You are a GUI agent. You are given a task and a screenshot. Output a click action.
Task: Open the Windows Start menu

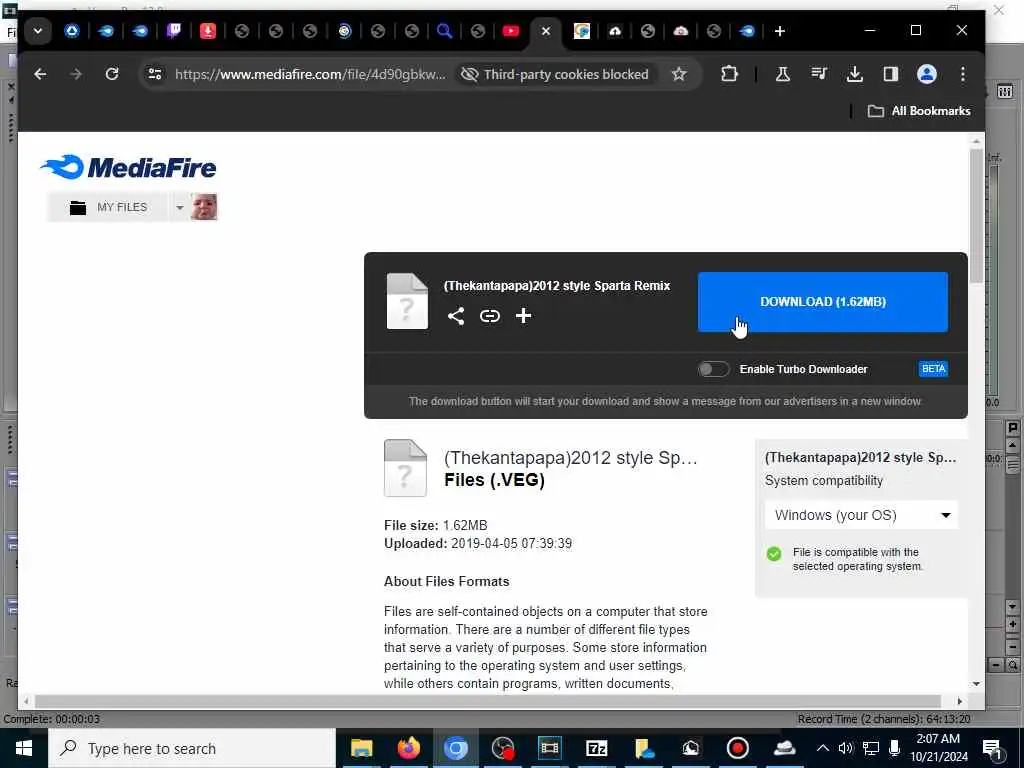coord(24,748)
